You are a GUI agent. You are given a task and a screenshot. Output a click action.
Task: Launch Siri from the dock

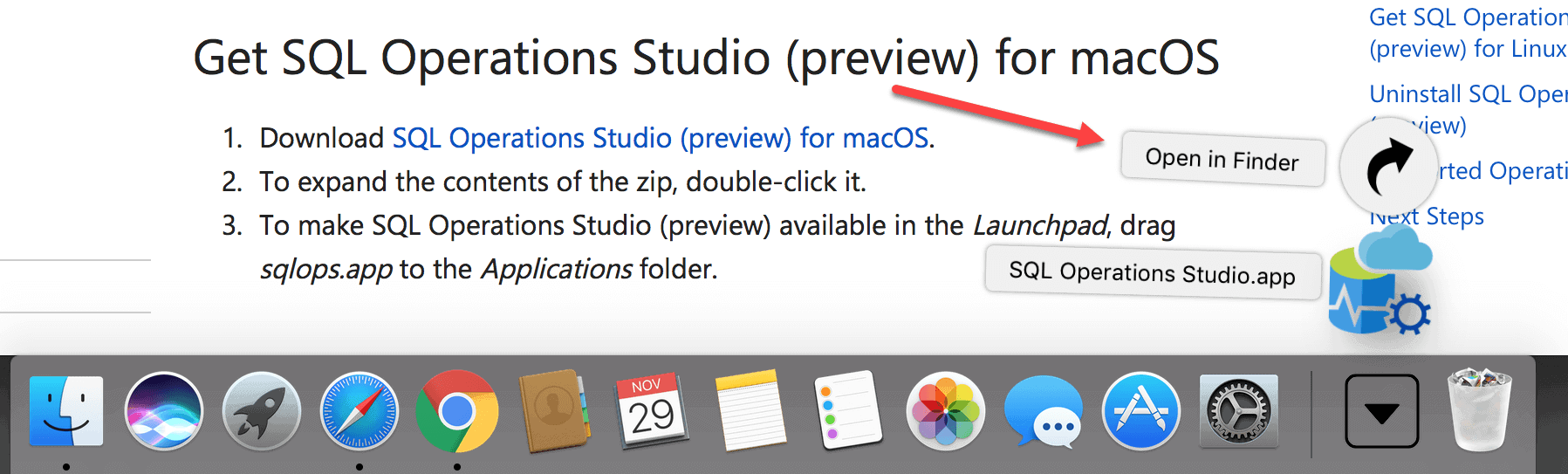point(164,411)
